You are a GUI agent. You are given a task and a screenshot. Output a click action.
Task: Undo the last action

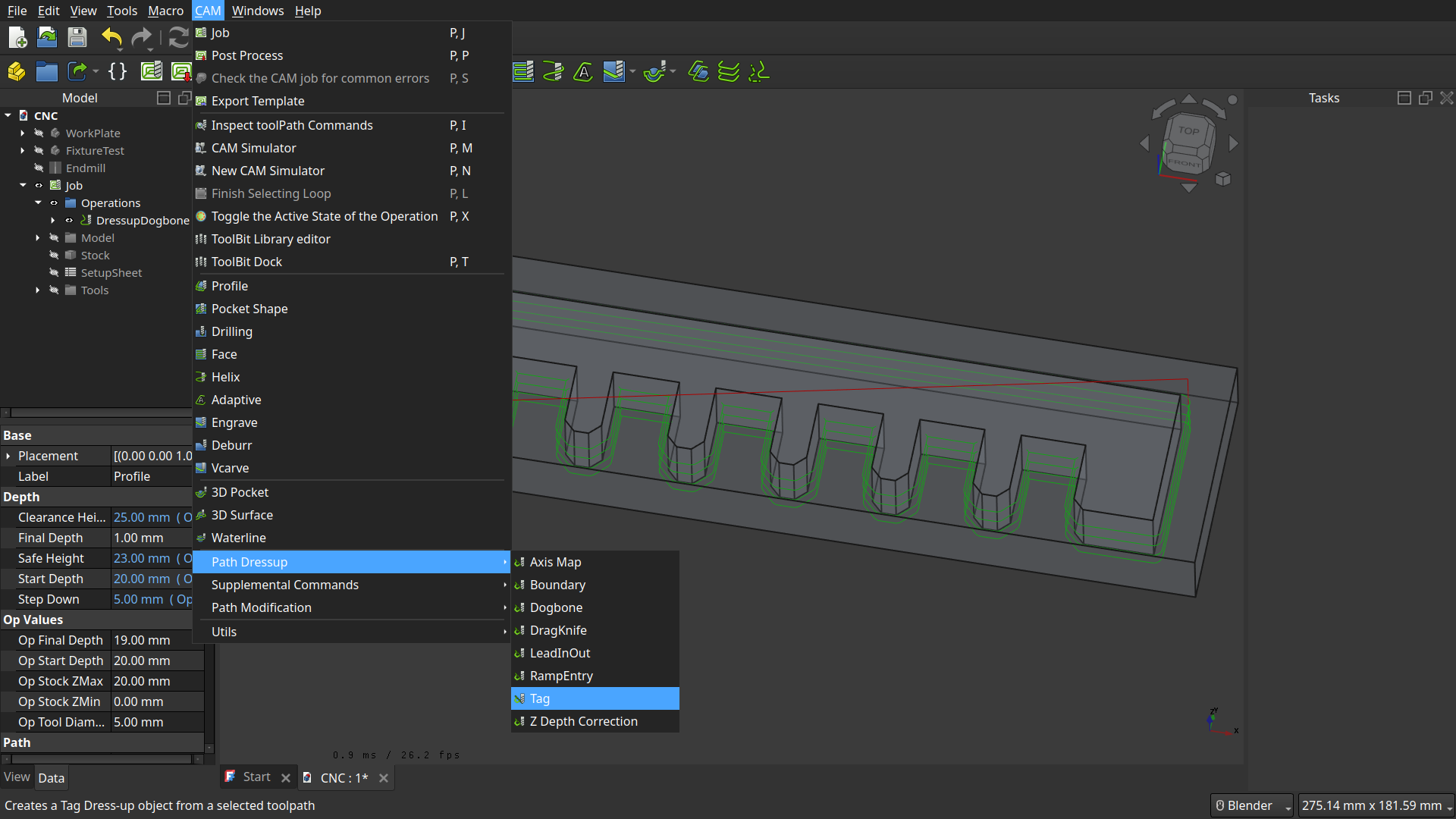[111, 37]
